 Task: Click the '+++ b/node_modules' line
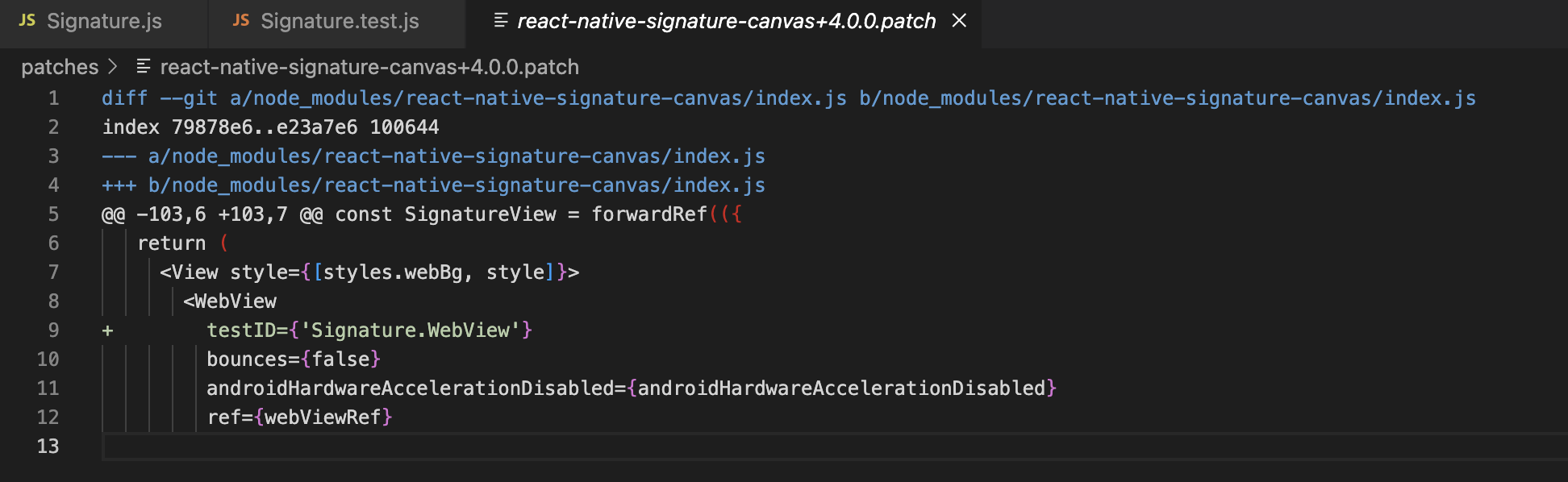[433, 185]
